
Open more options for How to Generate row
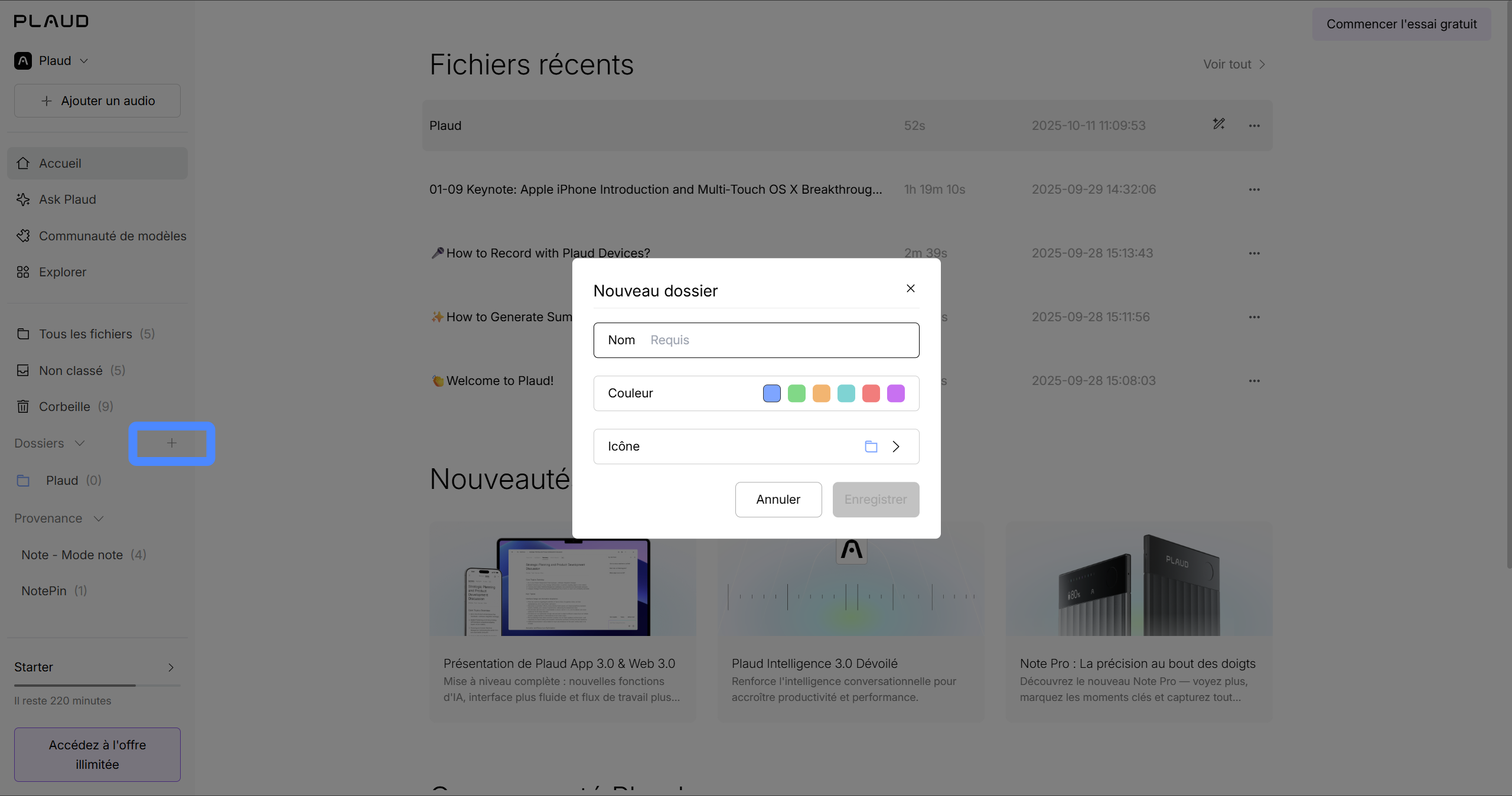1254,317
